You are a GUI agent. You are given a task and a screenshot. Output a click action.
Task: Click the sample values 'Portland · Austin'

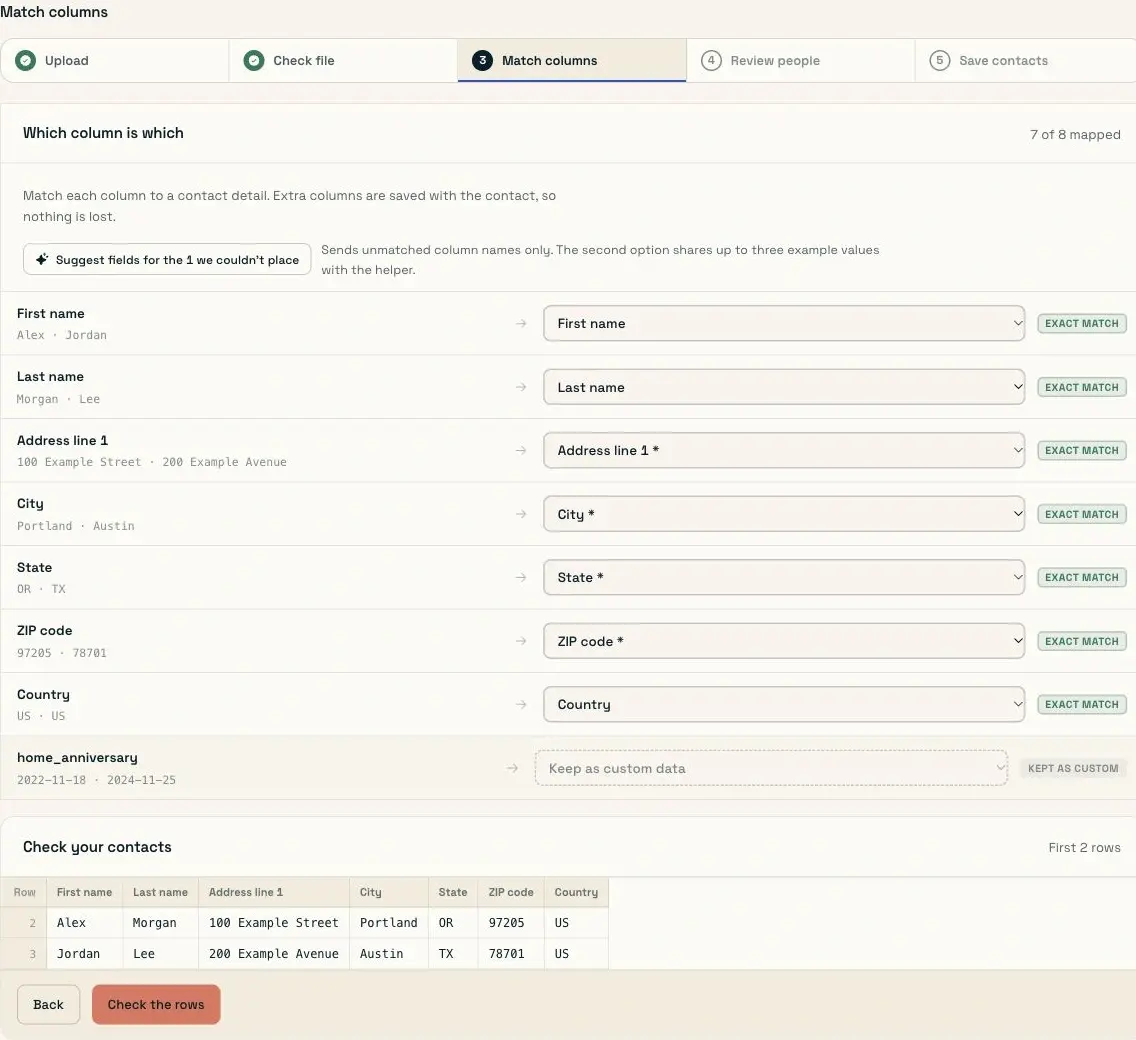pos(76,525)
